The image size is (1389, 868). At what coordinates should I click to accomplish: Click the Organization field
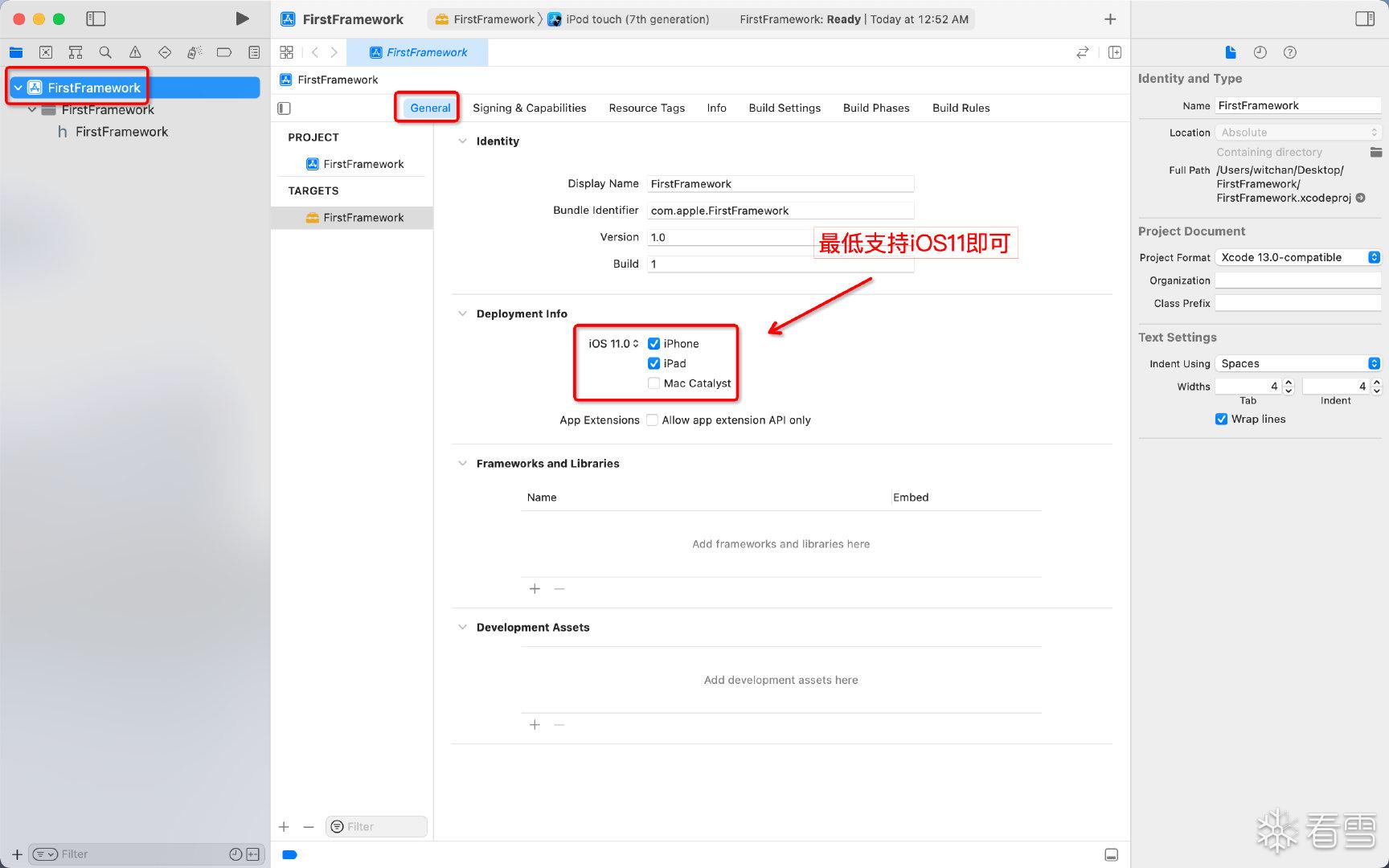click(x=1298, y=280)
